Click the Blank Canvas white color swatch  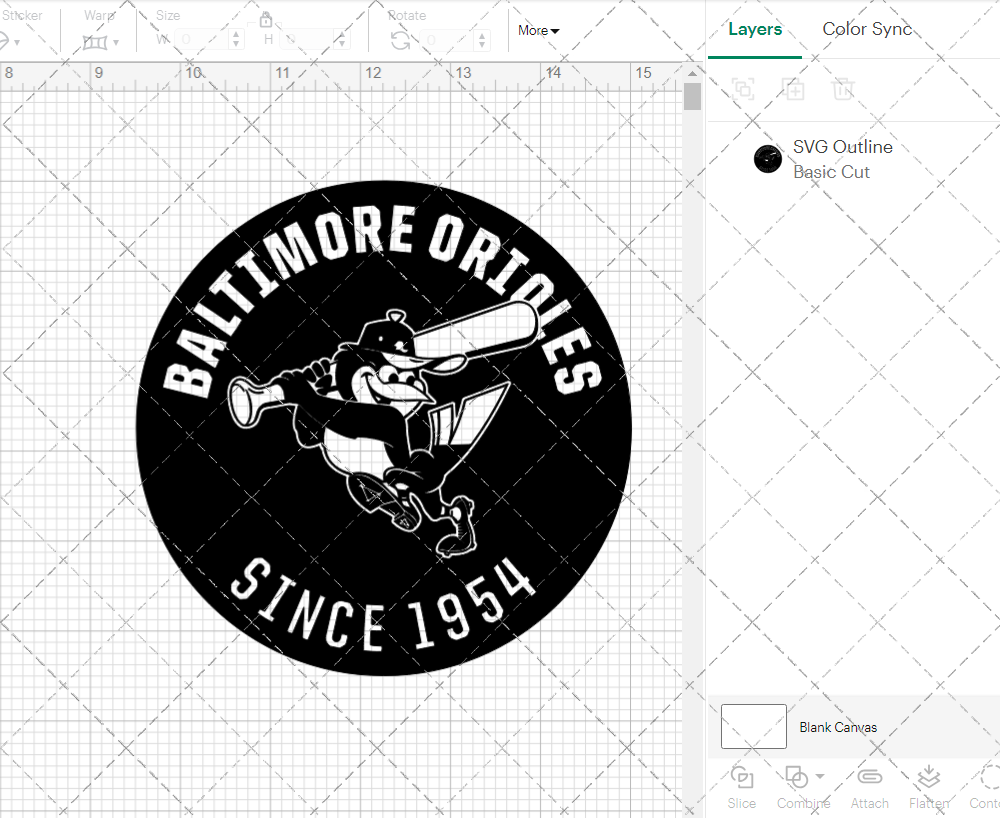(753, 726)
